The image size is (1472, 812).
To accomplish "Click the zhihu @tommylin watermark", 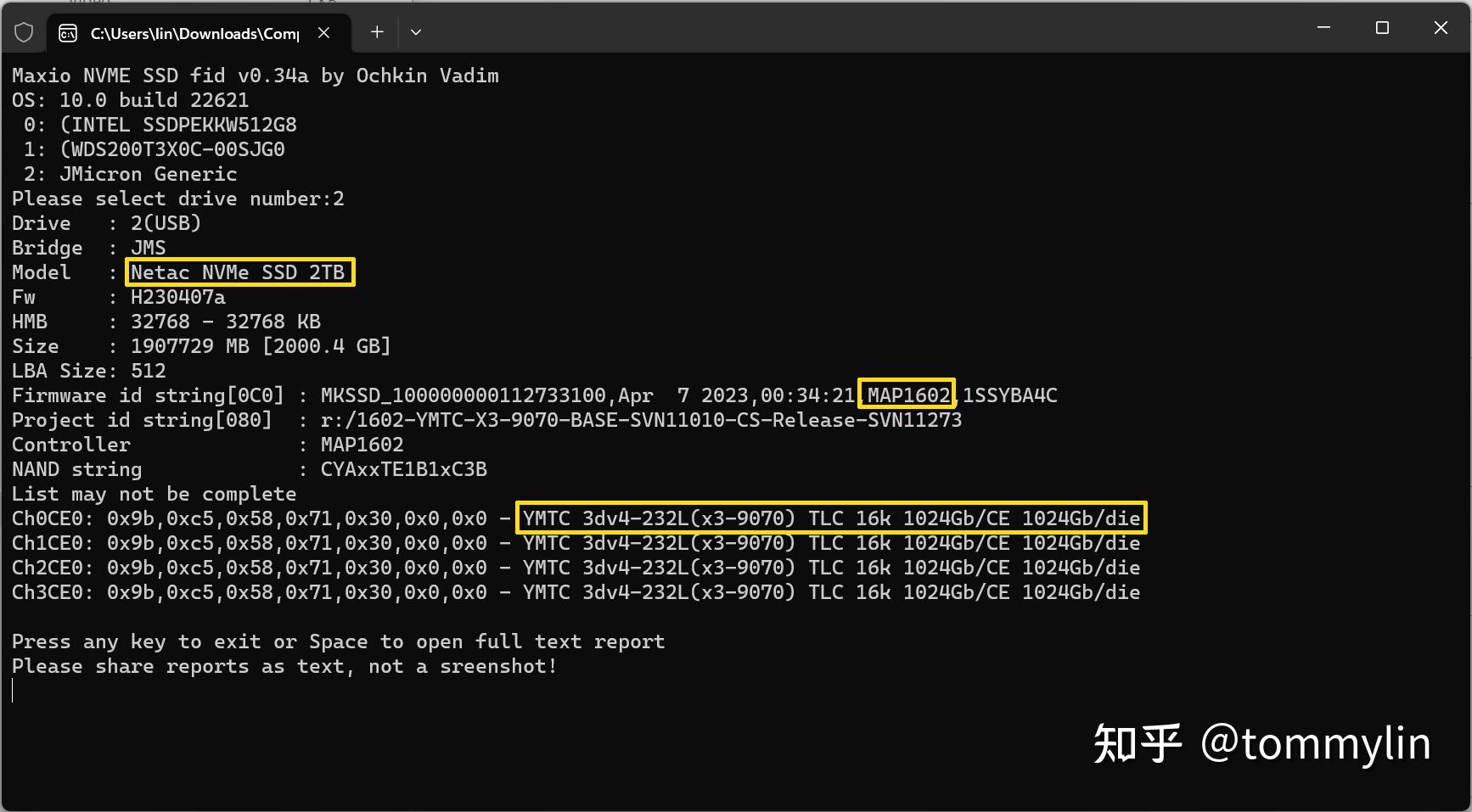I will [x=1261, y=743].
